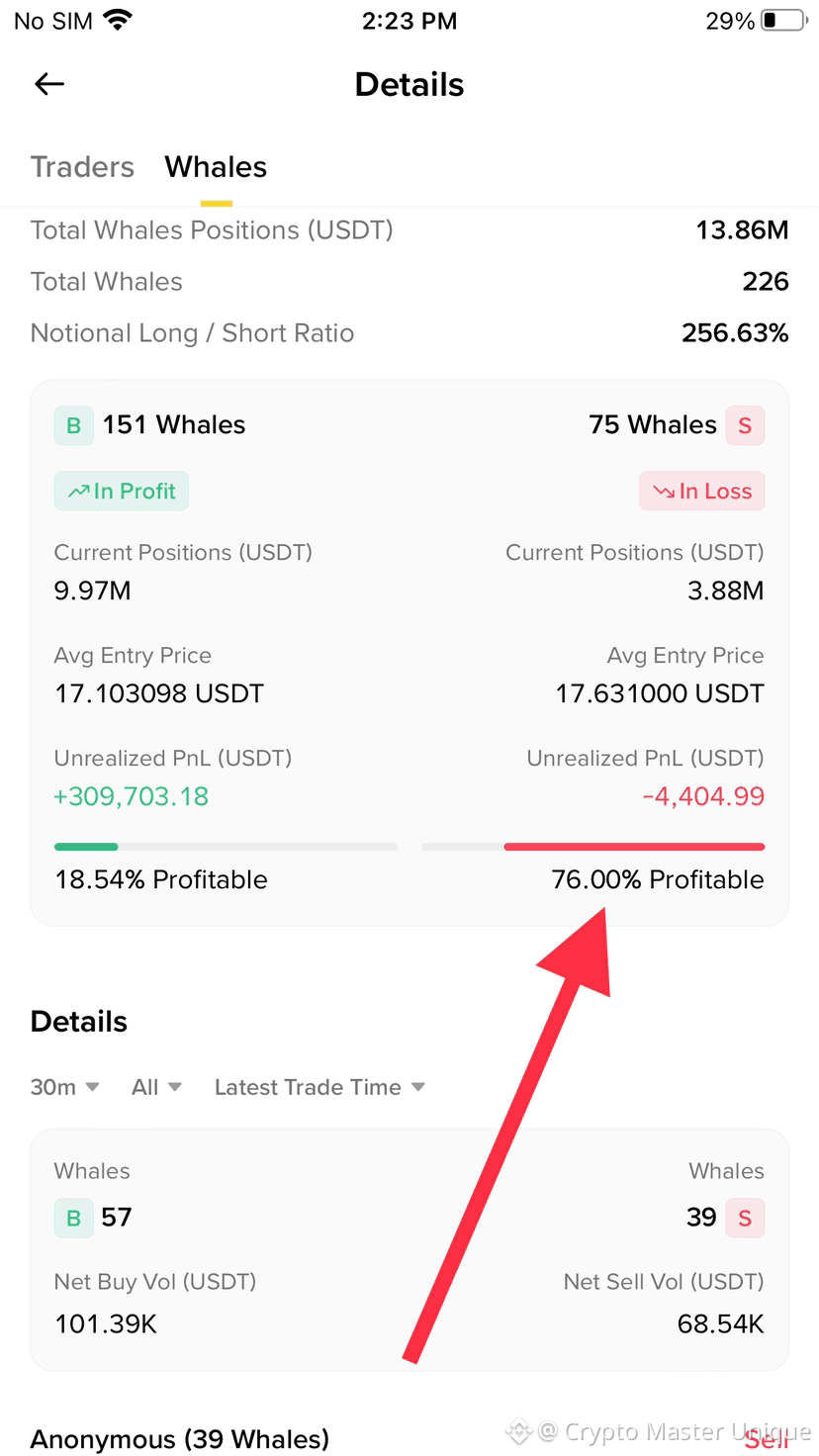Tap the In Profit trend badge
The height and width of the screenshot is (1456, 819).
click(121, 491)
